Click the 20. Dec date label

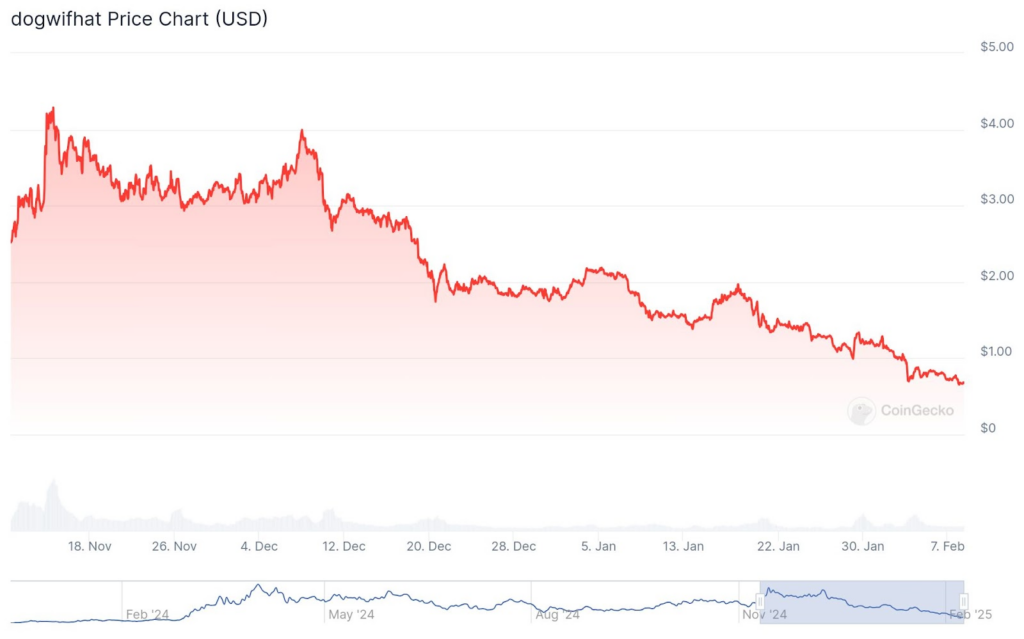pyautogui.click(x=429, y=546)
